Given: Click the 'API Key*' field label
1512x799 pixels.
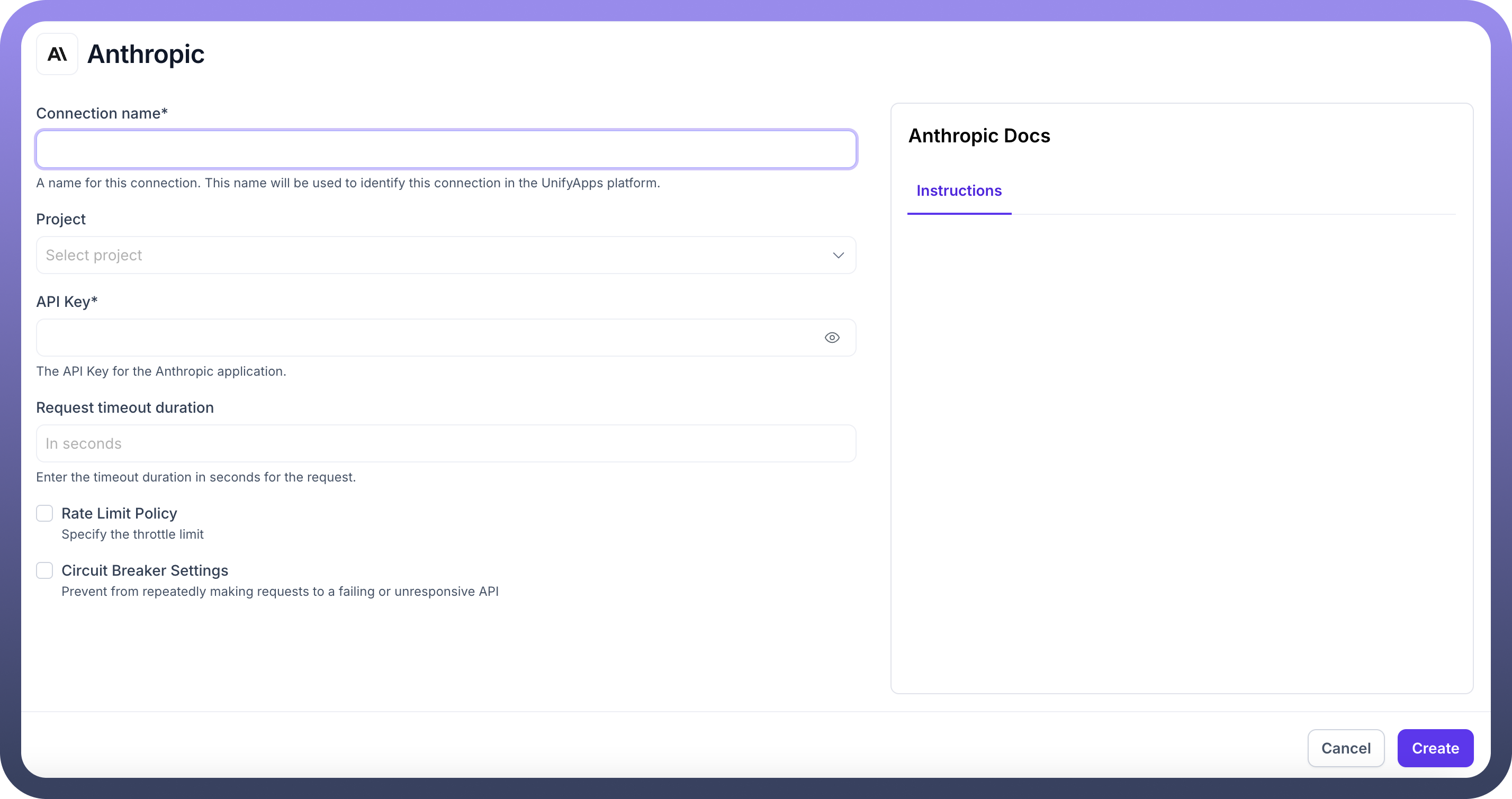Looking at the screenshot, I should coord(67,302).
